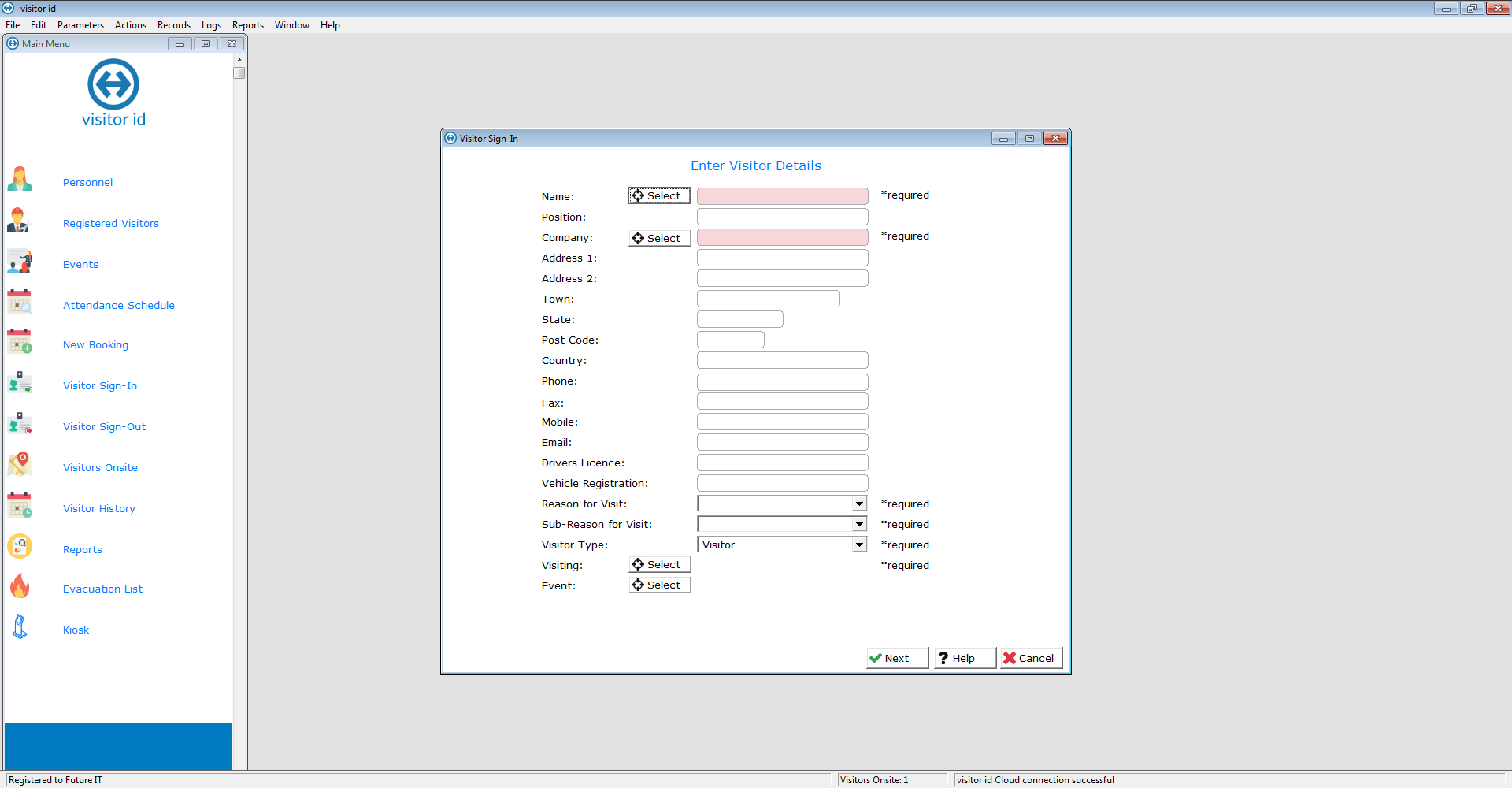
Task: Click the Select button next to Visiting
Action: [659, 564]
